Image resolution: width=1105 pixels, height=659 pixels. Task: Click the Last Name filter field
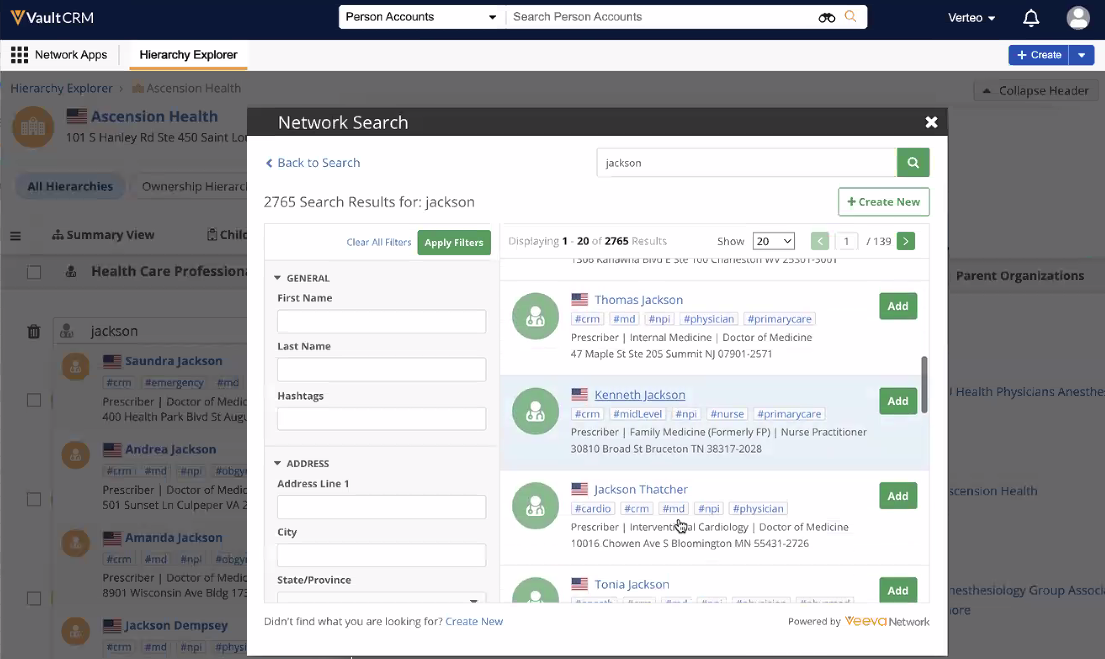click(x=381, y=369)
